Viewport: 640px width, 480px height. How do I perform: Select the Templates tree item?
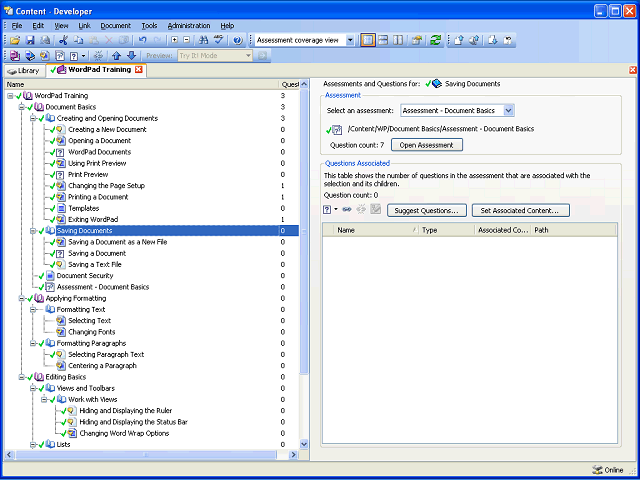[x=83, y=208]
